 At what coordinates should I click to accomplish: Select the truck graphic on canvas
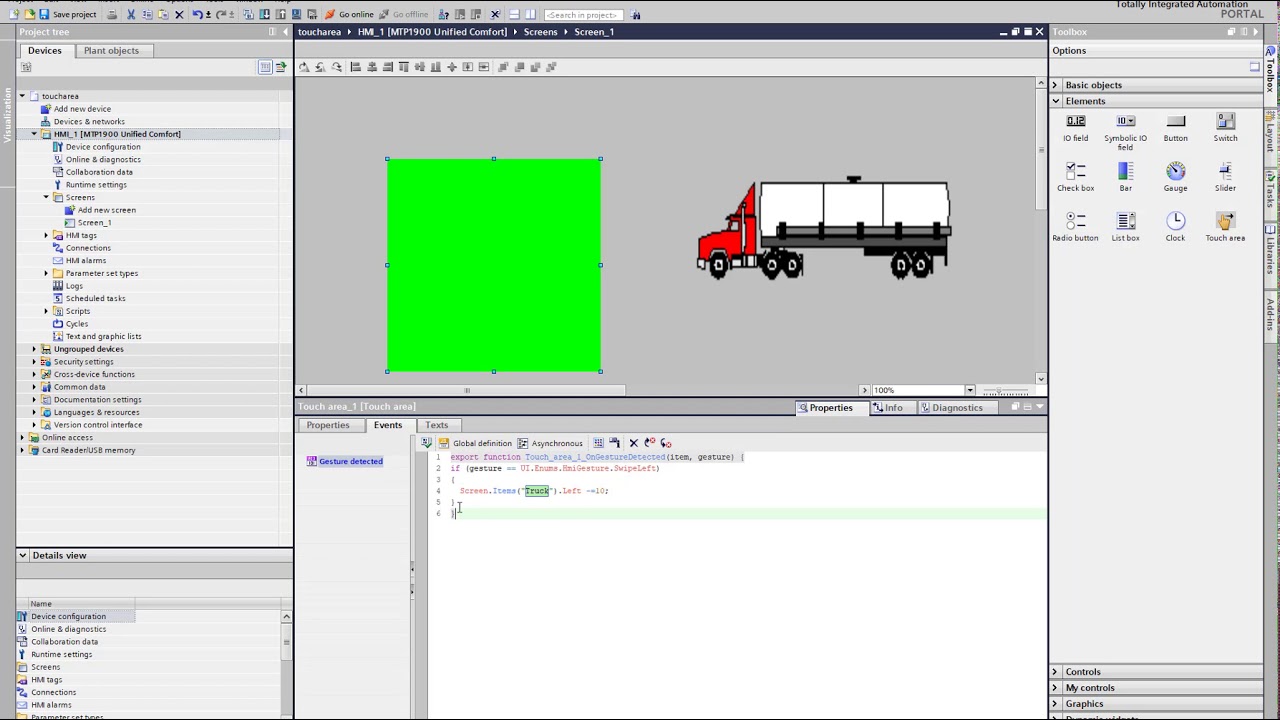point(824,228)
